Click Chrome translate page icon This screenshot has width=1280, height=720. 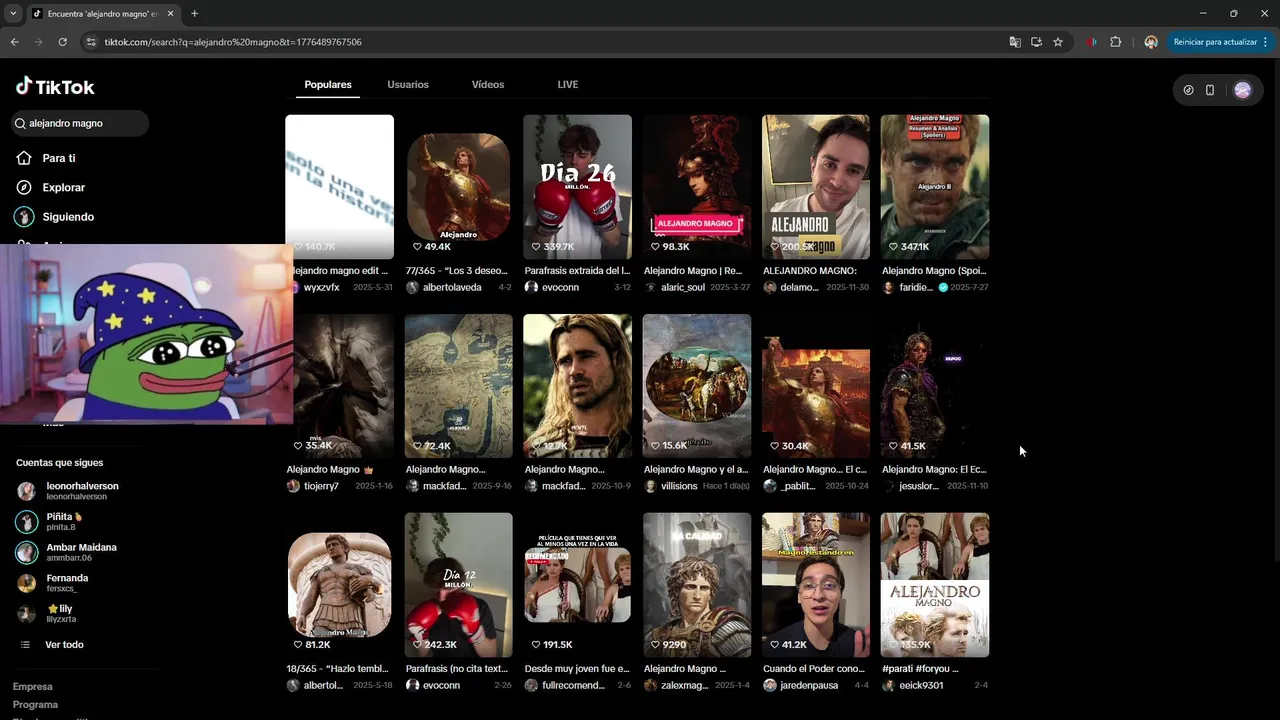1015,42
